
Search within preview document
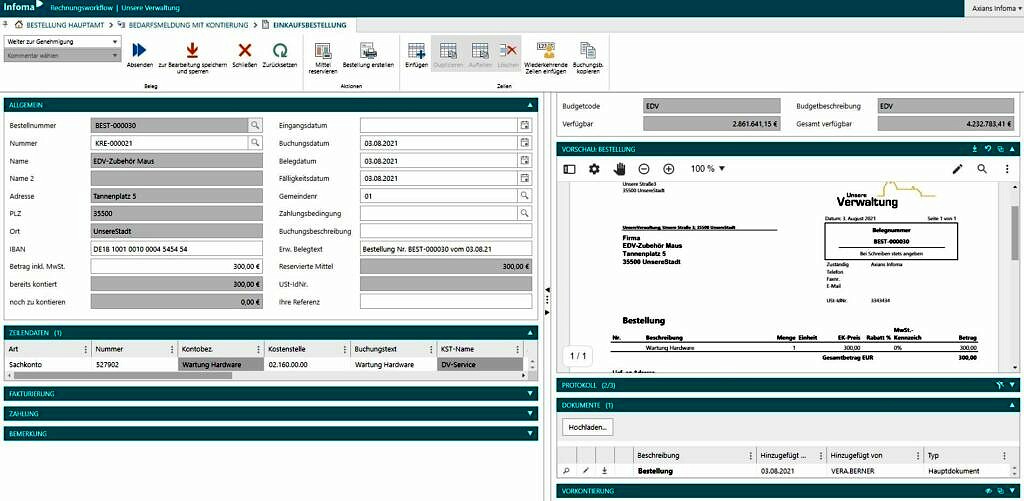(x=982, y=169)
